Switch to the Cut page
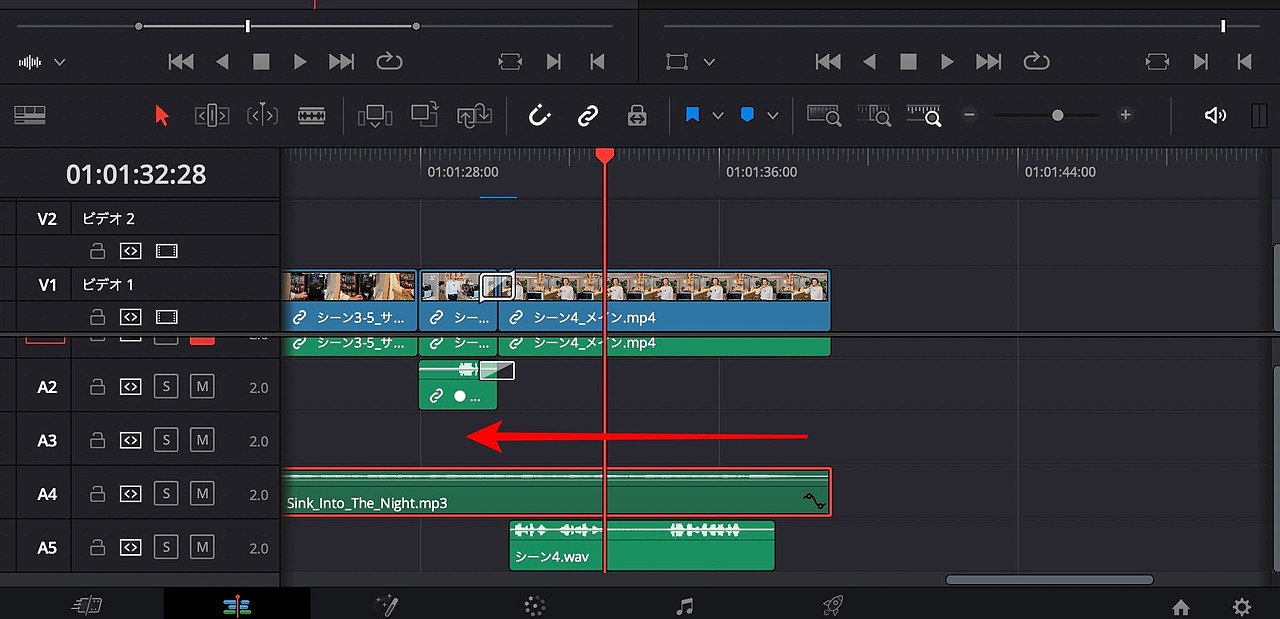Image resolution: width=1280 pixels, height=619 pixels. [87, 605]
